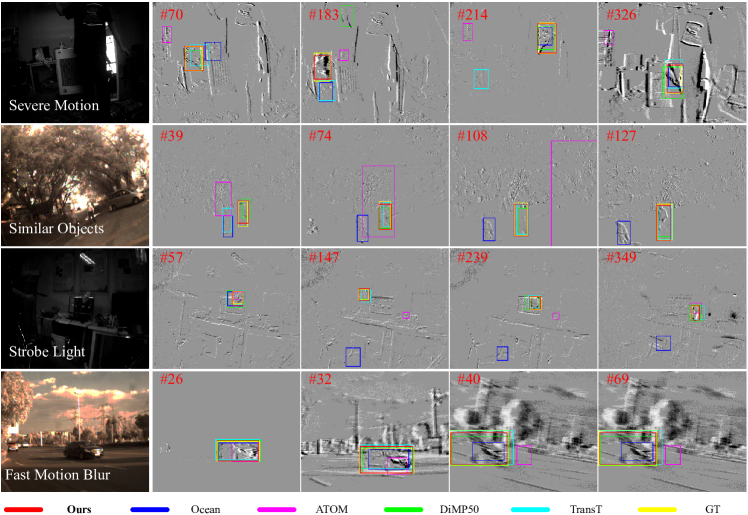Open the Strobe Light scene thumbnail
The width and height of the screenshot is (748, 515).
point(75,309)
